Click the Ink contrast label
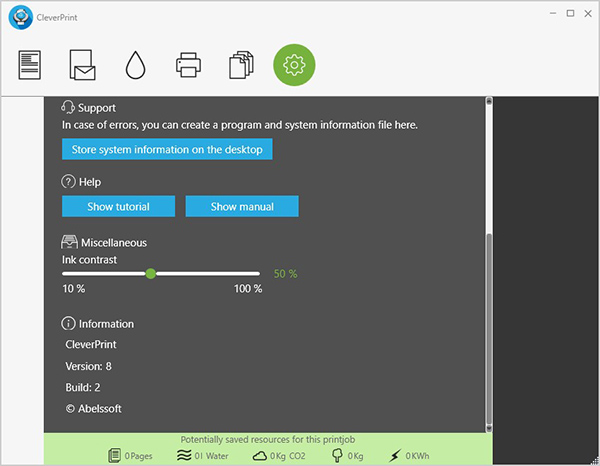This screenshot has width=600, height=466. (x=90, y=260)
